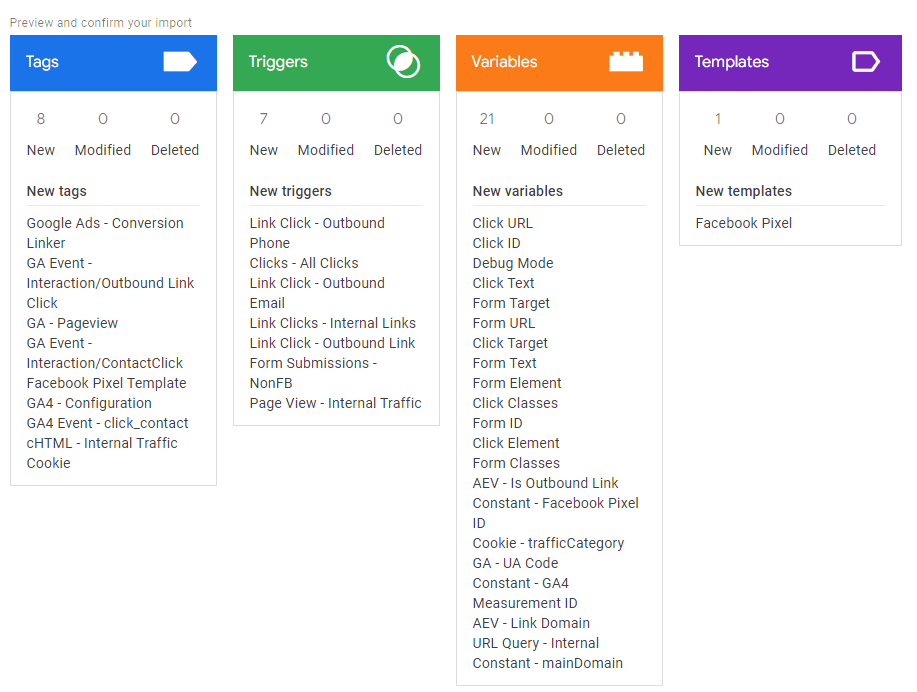Select the GA4 Event - click_contact tag
This screenshot has width=917, height=692.
(107, 423)
